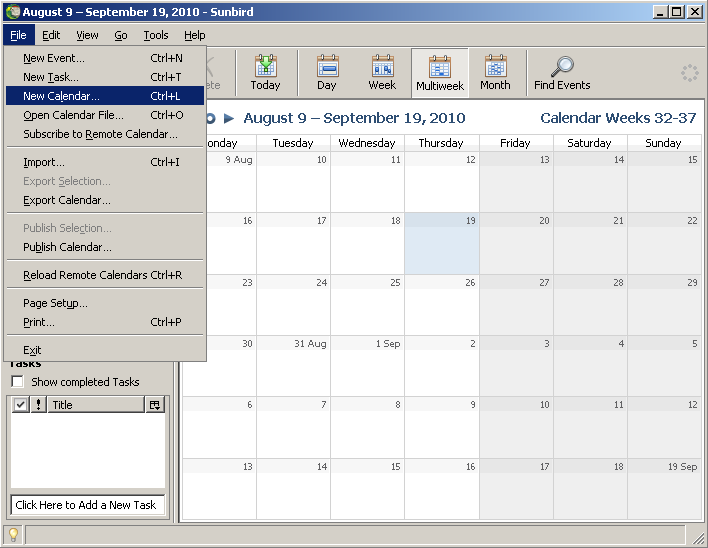
Task: Click Calendar Weeks 32-37 label
Action: click(x=618, y=118)
